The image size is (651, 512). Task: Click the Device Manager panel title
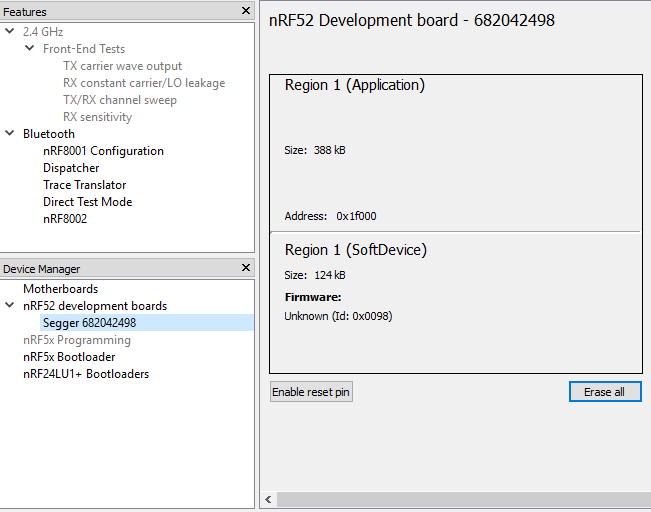pyautogui.click(x=41, y=269)
